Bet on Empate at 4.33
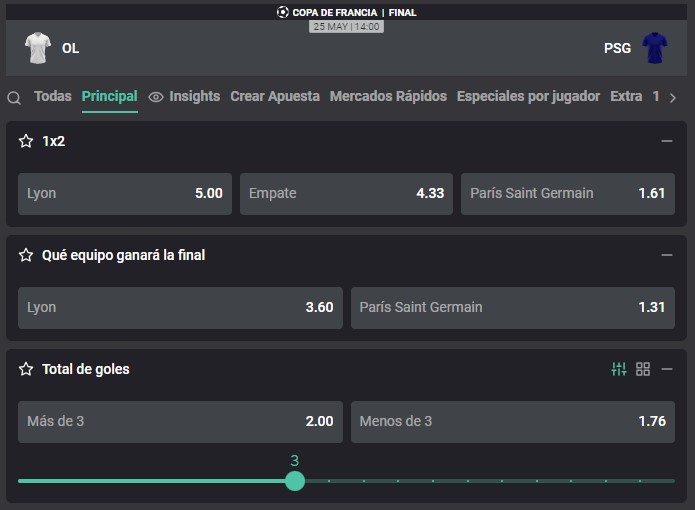The width and height of the screenshot is (695, 510). coord(346,194)
